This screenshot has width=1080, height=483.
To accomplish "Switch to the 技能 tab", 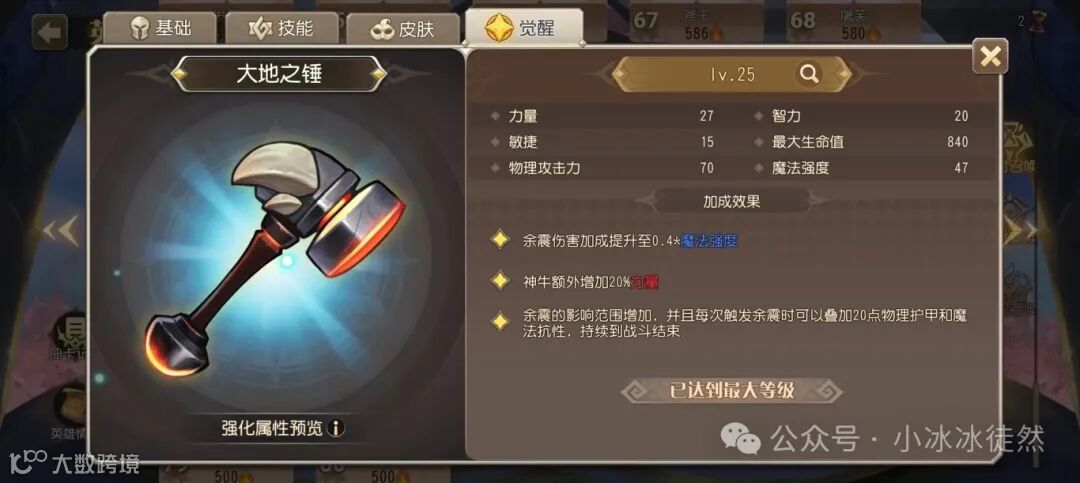I will coord(281,28).
